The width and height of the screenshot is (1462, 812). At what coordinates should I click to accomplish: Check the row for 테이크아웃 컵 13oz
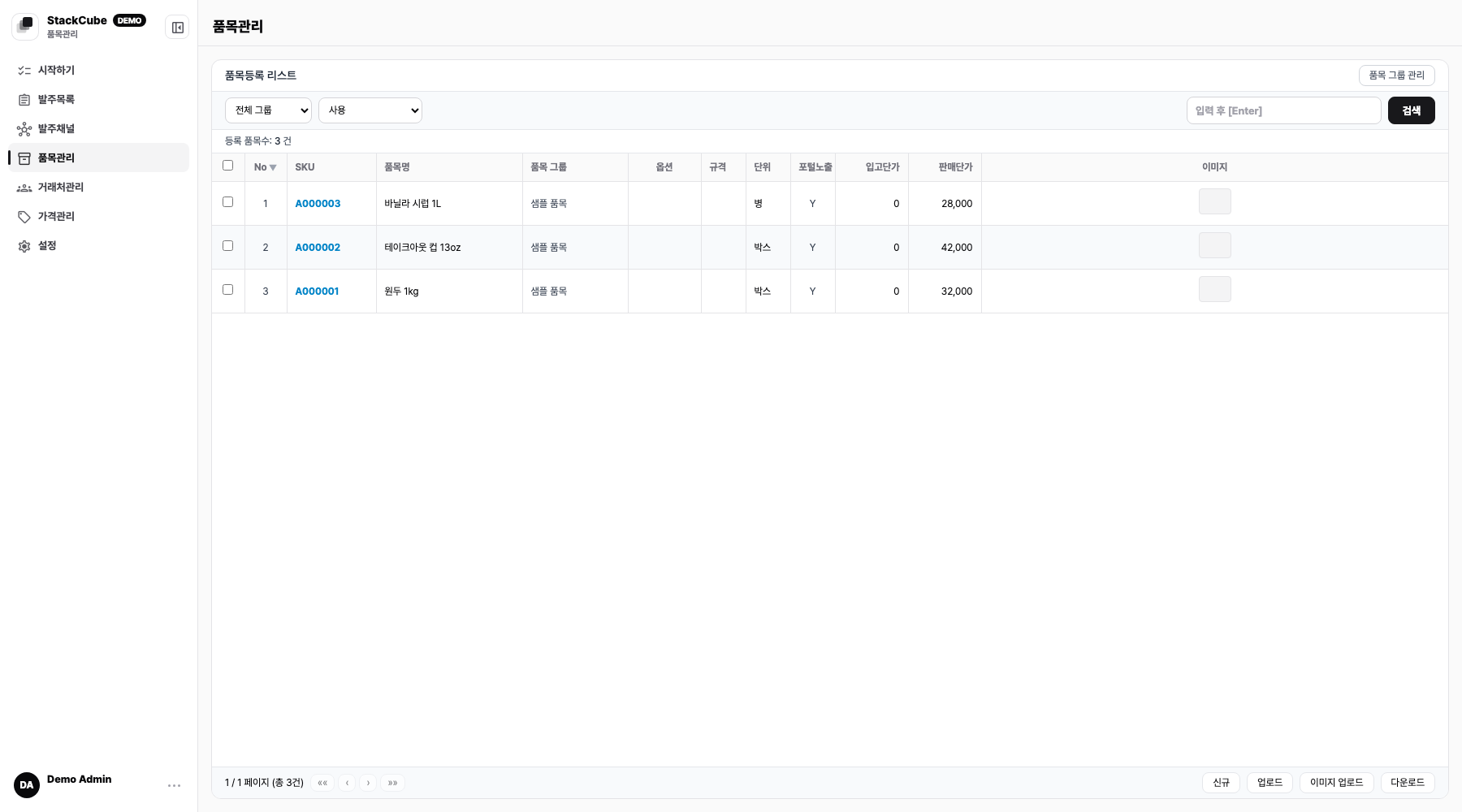point(228,246)
